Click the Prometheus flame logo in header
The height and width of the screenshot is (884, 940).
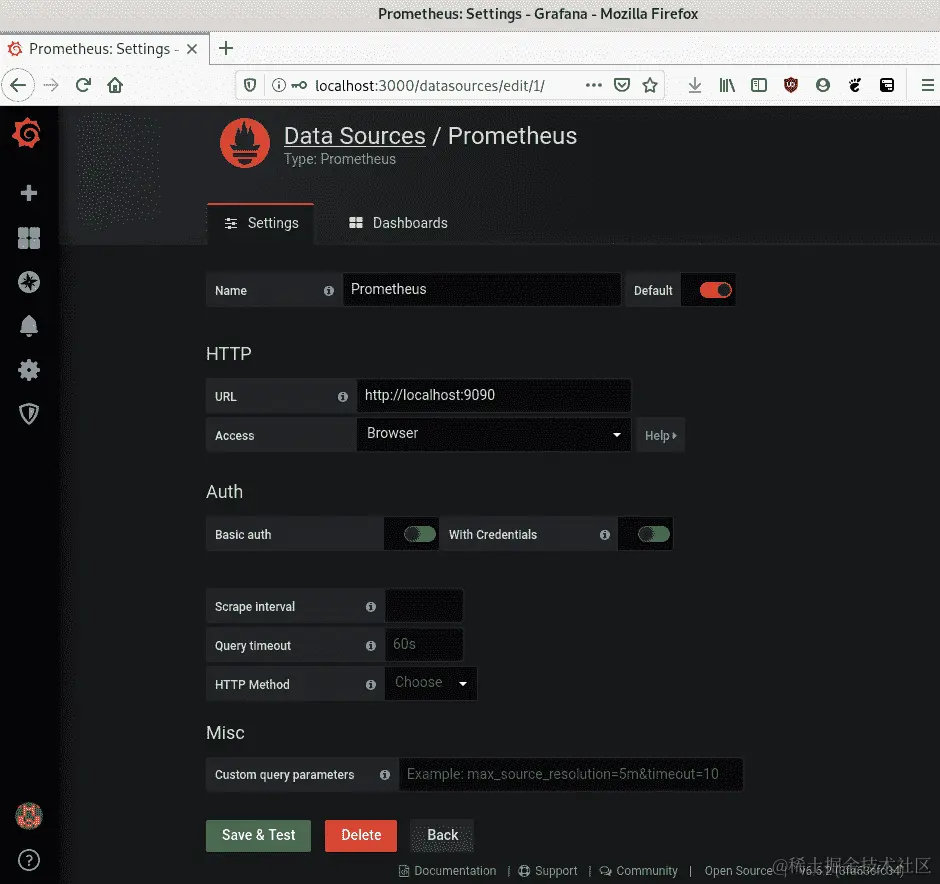point(245,143)
